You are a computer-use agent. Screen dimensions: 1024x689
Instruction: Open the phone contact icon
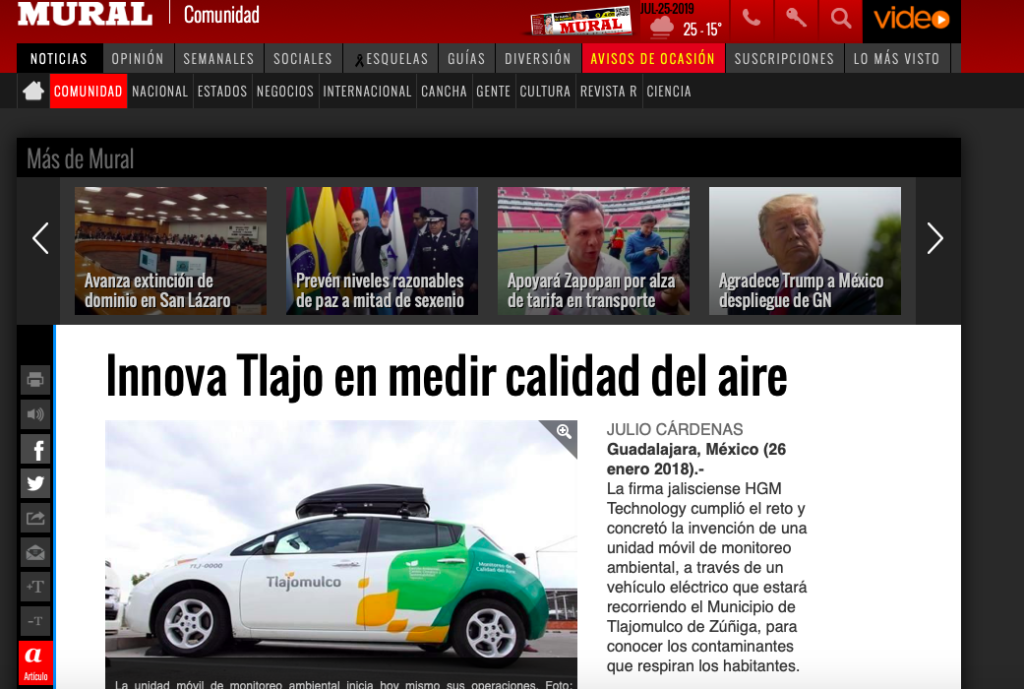(x=751, y=18)
